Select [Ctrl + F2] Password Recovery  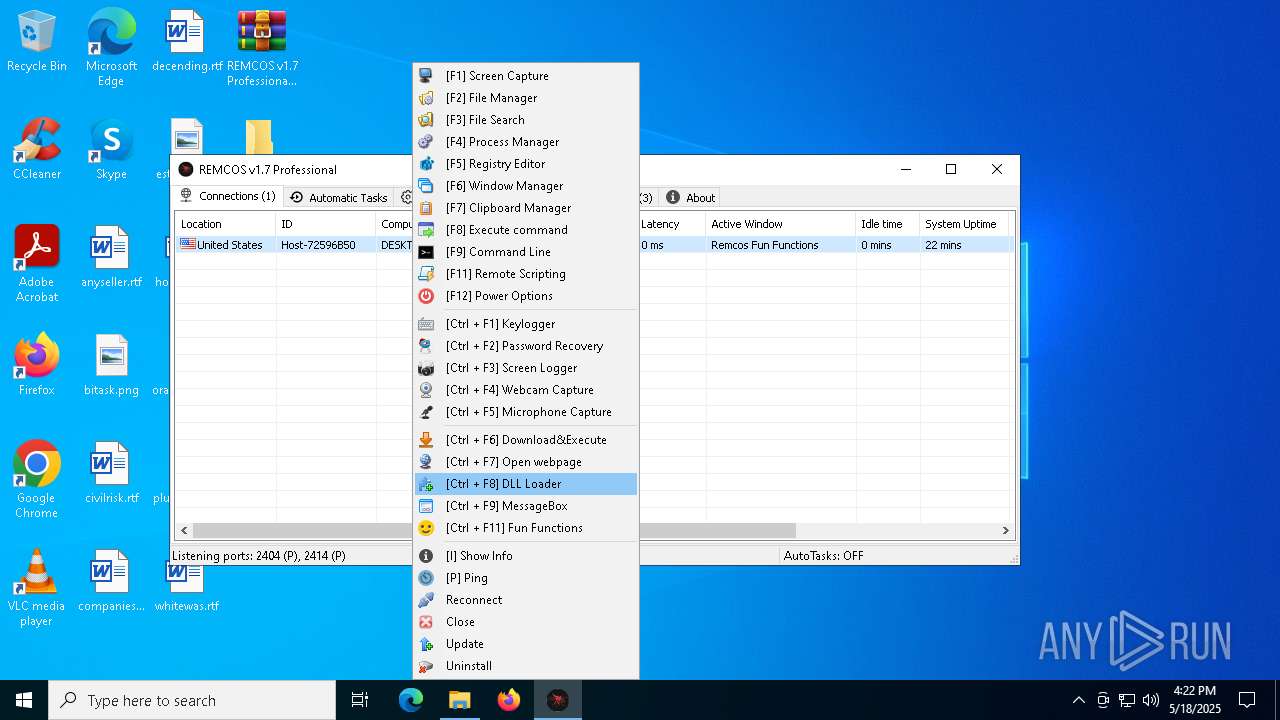click(526, 346)
